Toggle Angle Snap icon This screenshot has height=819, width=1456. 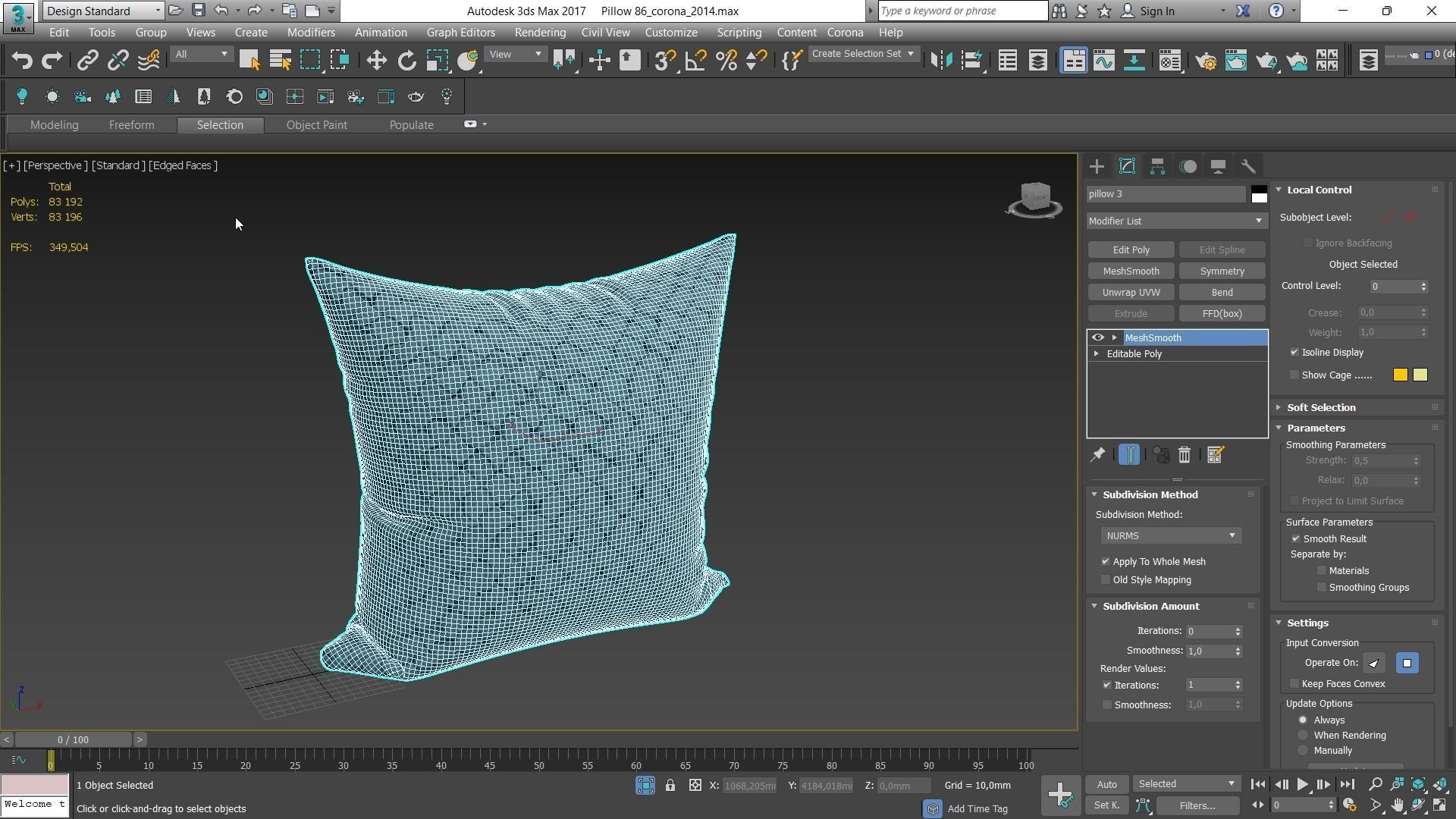pyautogui.click(x=695, y=61)
